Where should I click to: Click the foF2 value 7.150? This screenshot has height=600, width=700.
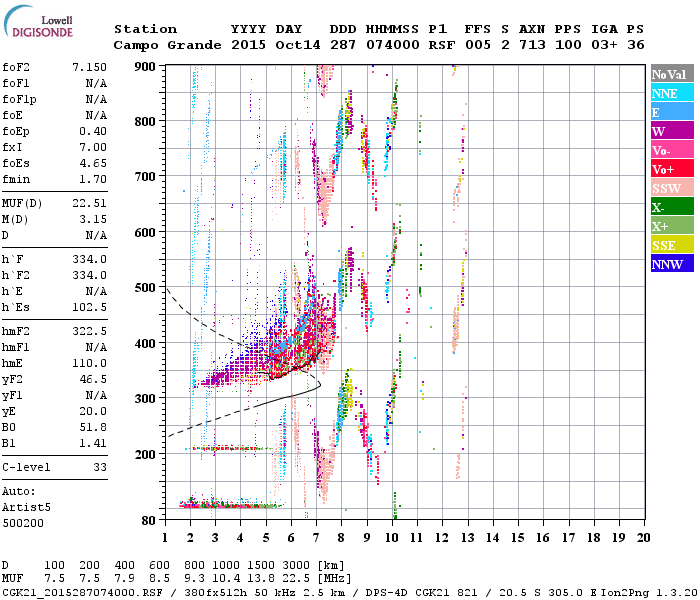tap(90, 67)
